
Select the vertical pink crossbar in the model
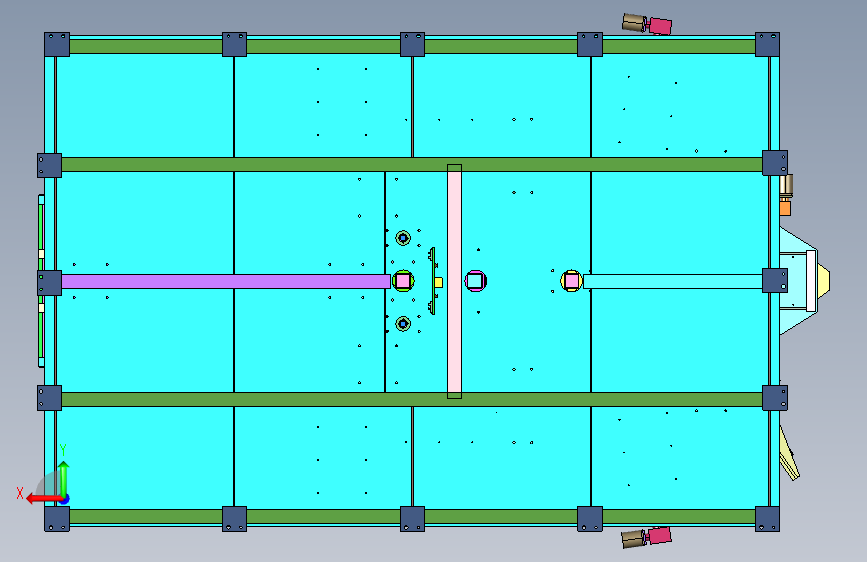click(x=454, y=282)
